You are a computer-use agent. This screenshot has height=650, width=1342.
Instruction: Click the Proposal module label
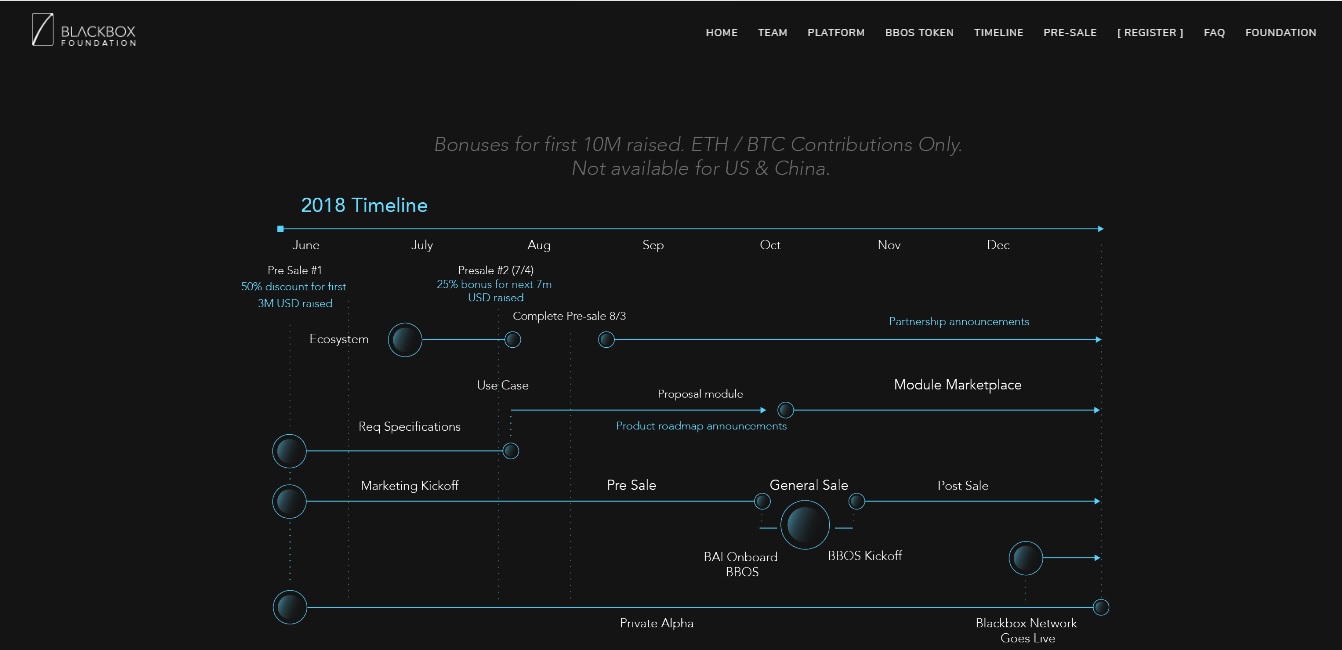[700, 394]
